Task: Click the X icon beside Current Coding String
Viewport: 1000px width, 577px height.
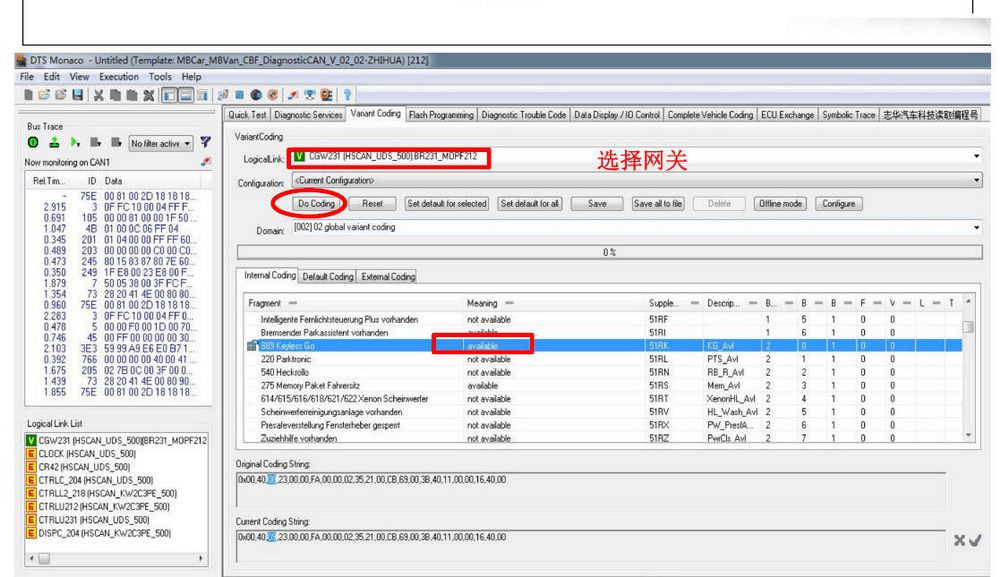Action: [x=959, y=538]
